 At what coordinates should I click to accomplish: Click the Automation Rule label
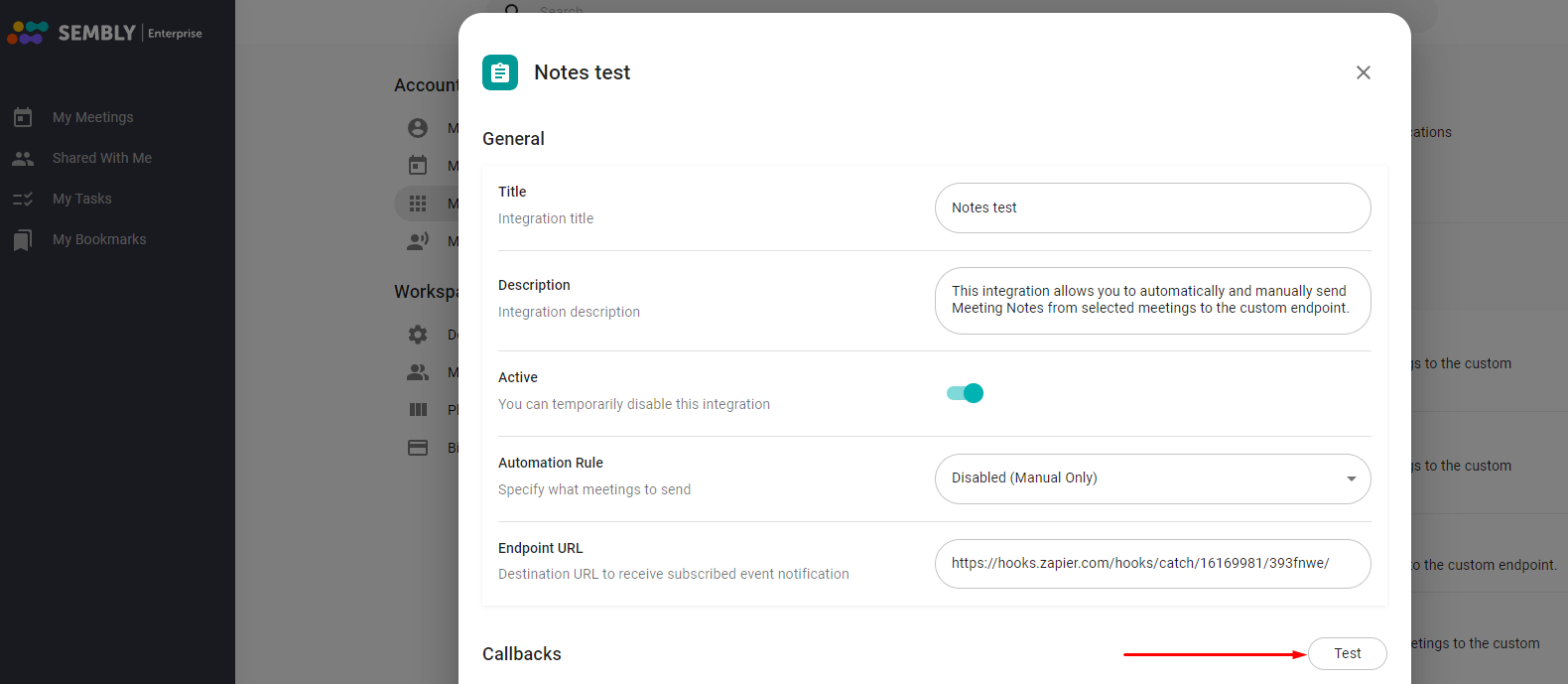(x=551, y=463)
